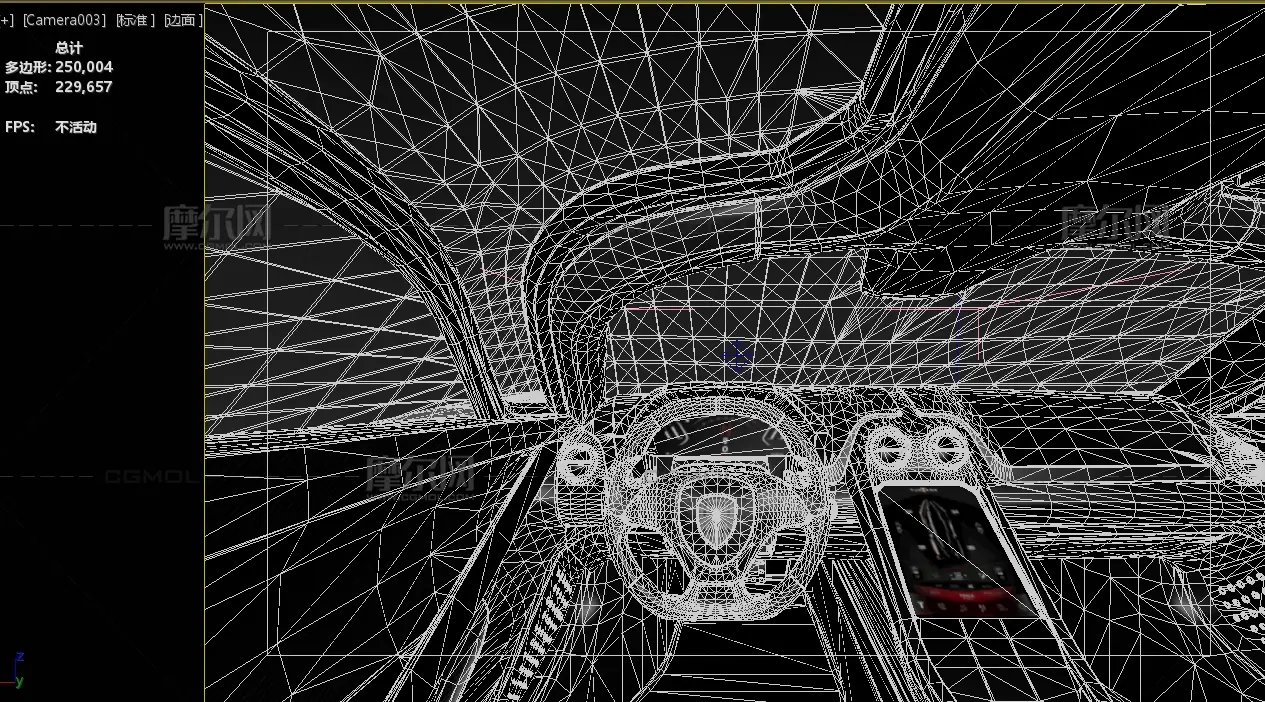
Task: Open the 标准 shading preset menu
Action: [x=135, y=20]
